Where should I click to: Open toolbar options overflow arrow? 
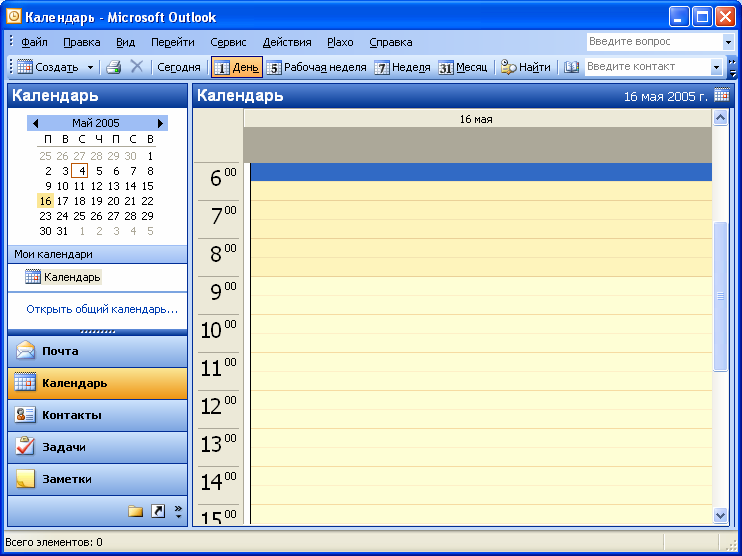(733, 68)
